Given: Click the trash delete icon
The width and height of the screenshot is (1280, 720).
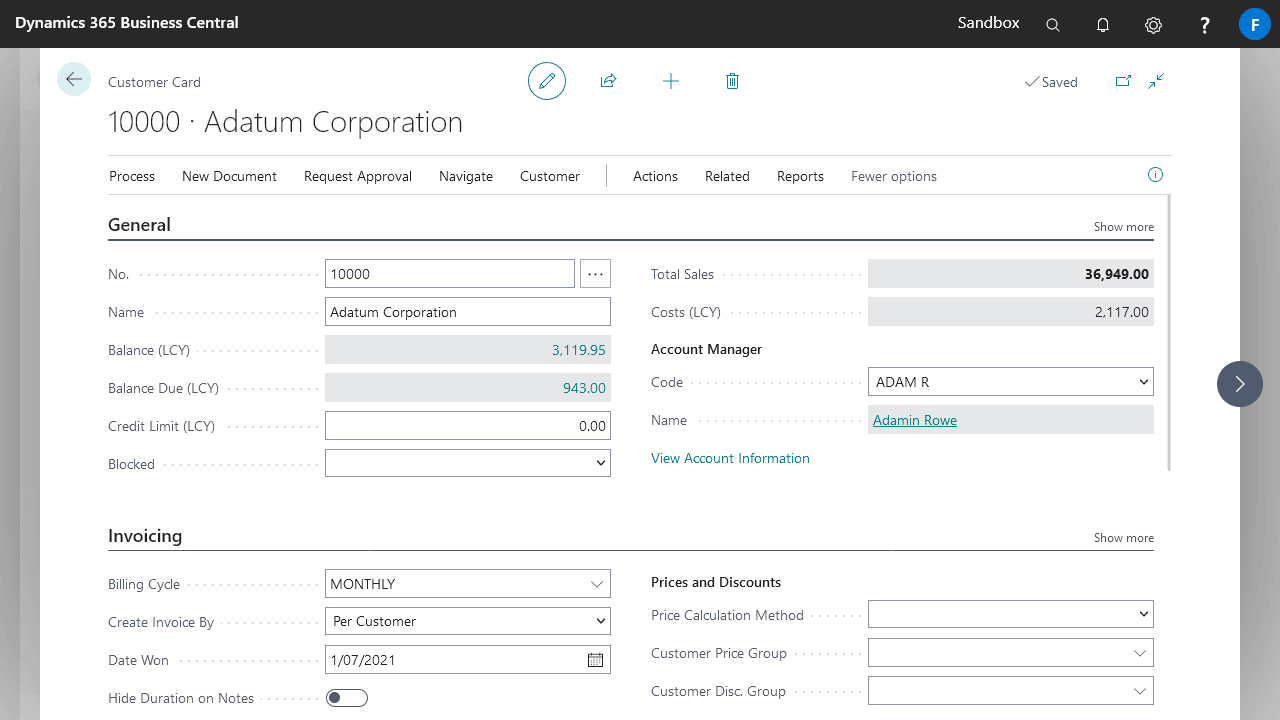Looking at the screenshot, I should pyautogui.click(x=732, y=81).
